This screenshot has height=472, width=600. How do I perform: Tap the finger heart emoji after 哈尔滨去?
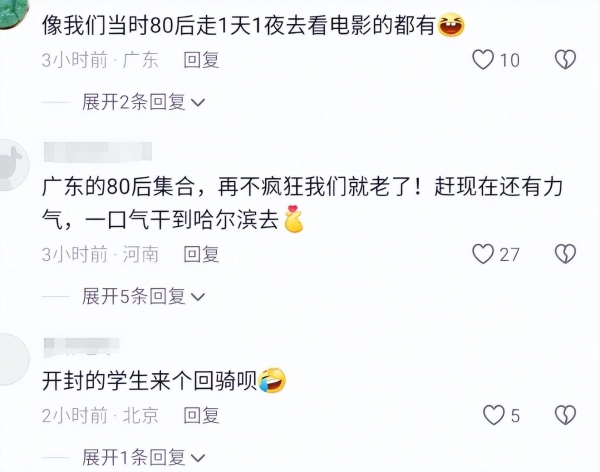tap(293, 219)
